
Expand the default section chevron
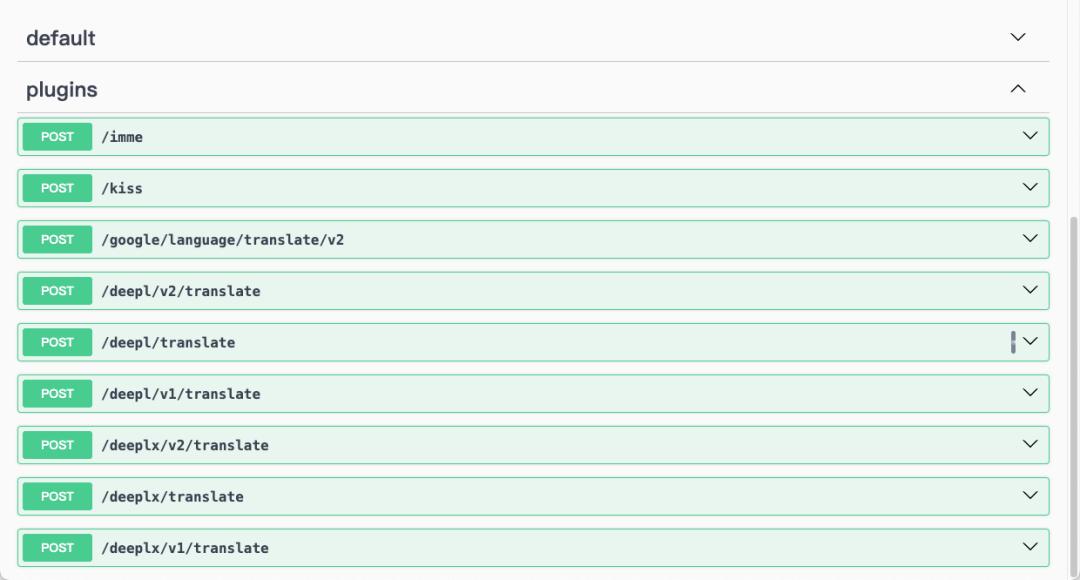[1018, 37]
